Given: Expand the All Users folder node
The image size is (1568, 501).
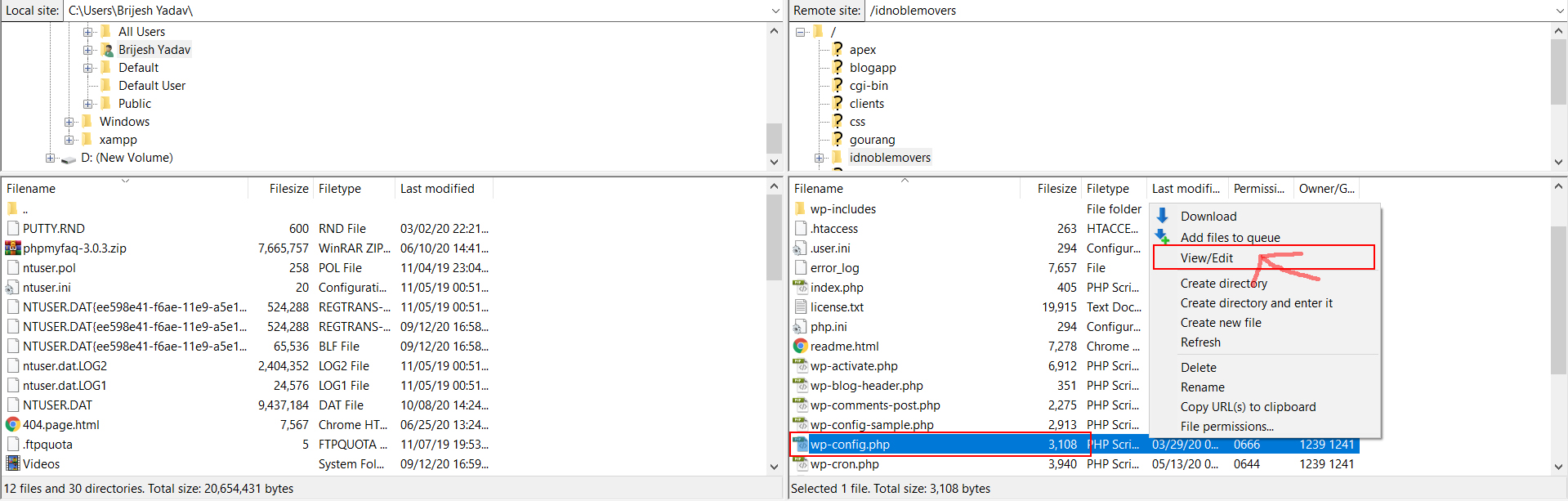Looking at the screenshot, I should (x=88, y=32).
